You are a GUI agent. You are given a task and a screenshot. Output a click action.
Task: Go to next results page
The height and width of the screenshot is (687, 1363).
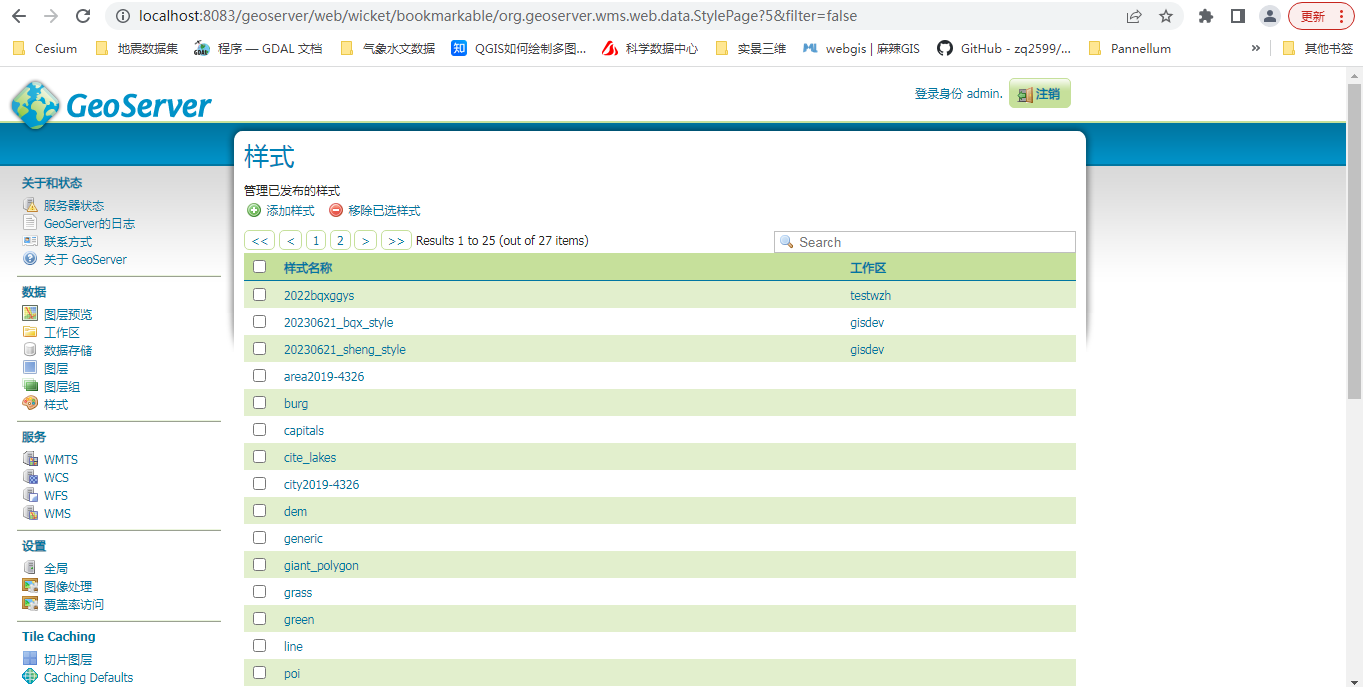(366, 241)
